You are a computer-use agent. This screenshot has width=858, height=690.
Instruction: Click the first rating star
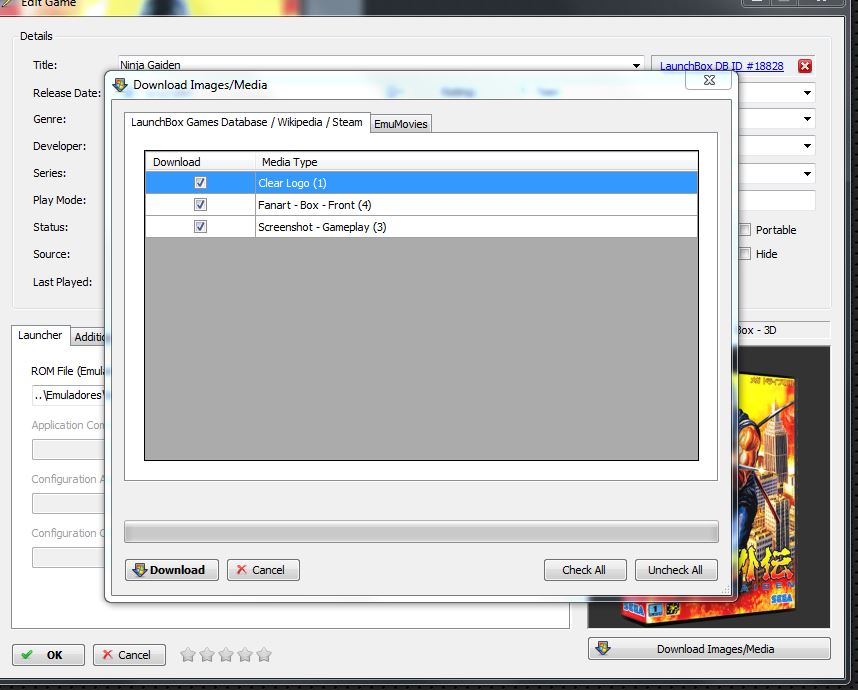click(x=188, y=654)
